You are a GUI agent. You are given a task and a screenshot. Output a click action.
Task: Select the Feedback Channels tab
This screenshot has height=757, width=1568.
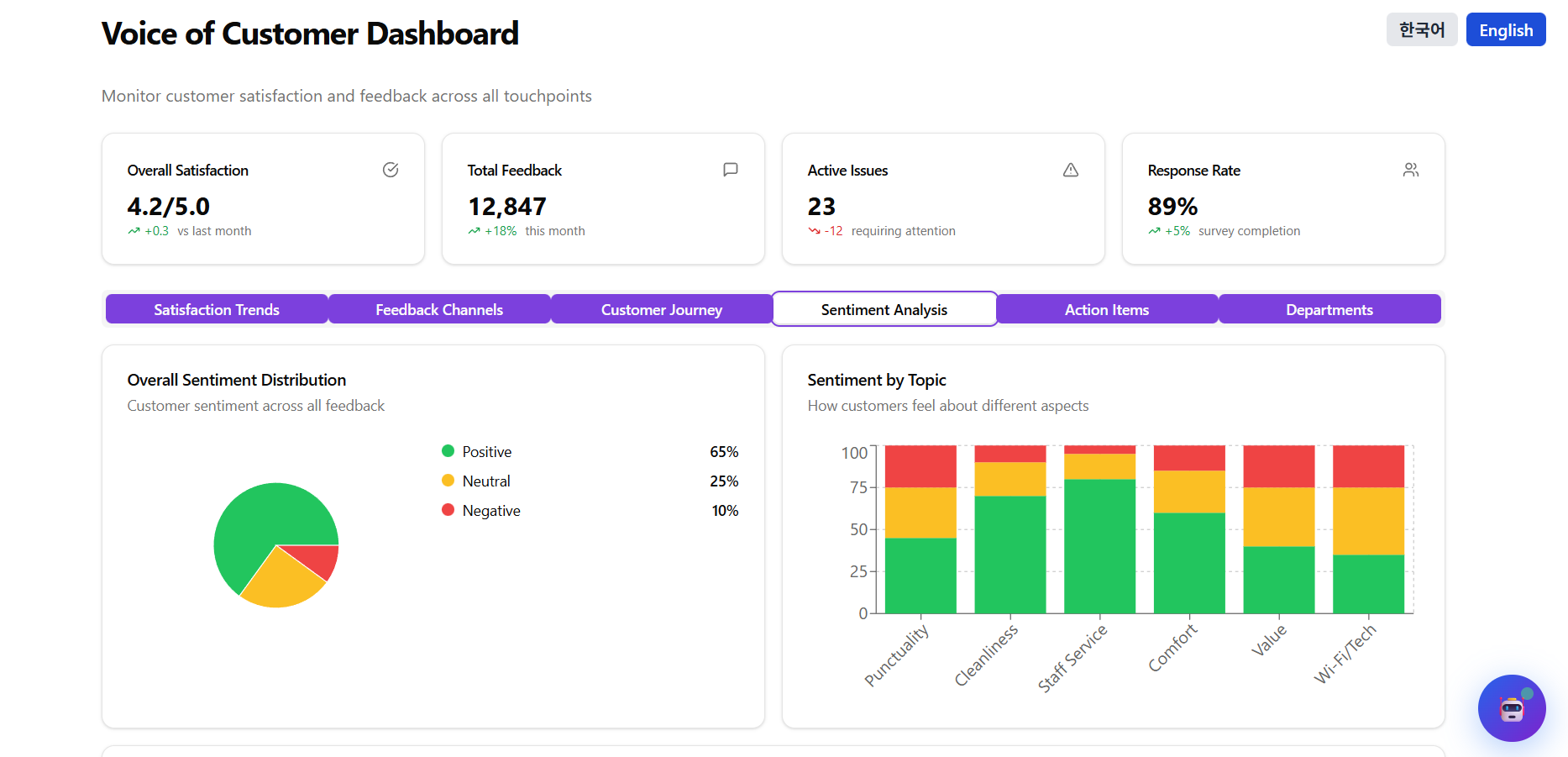click(438, 309)
